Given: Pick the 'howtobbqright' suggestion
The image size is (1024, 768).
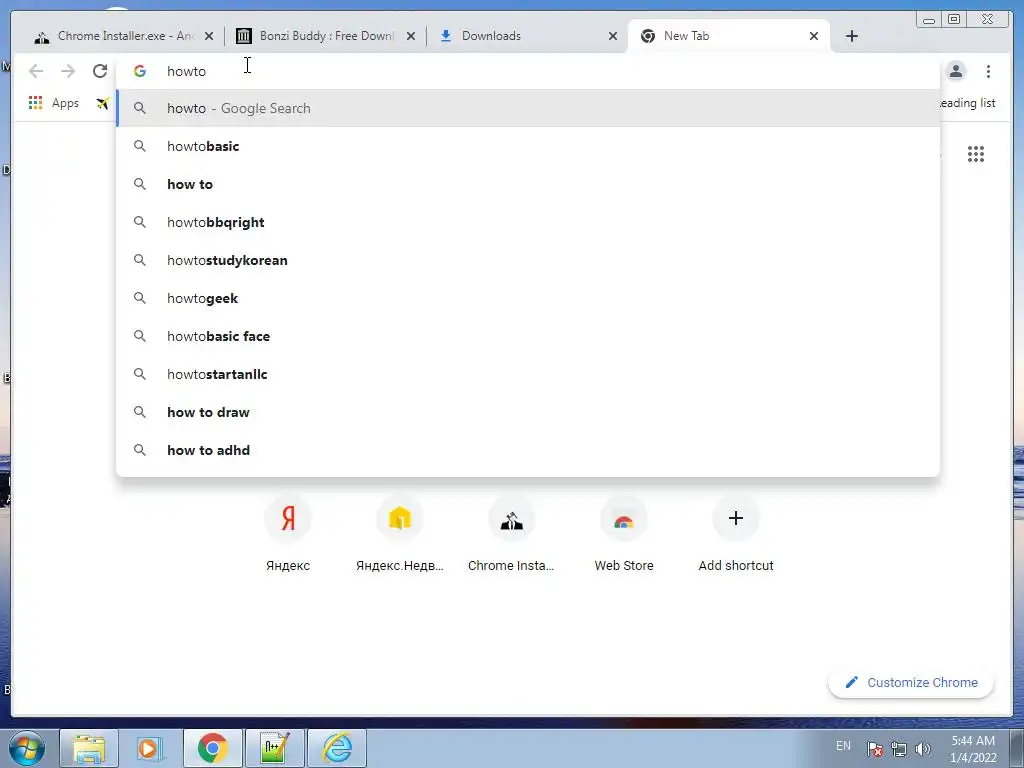Looking at the screenshot, I should pos(528,222).
